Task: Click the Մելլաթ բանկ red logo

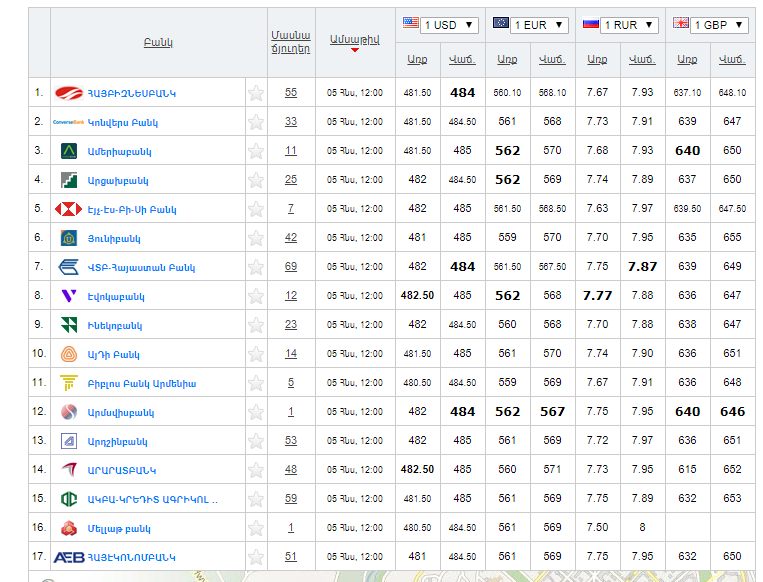Action: tap(69, 528)
